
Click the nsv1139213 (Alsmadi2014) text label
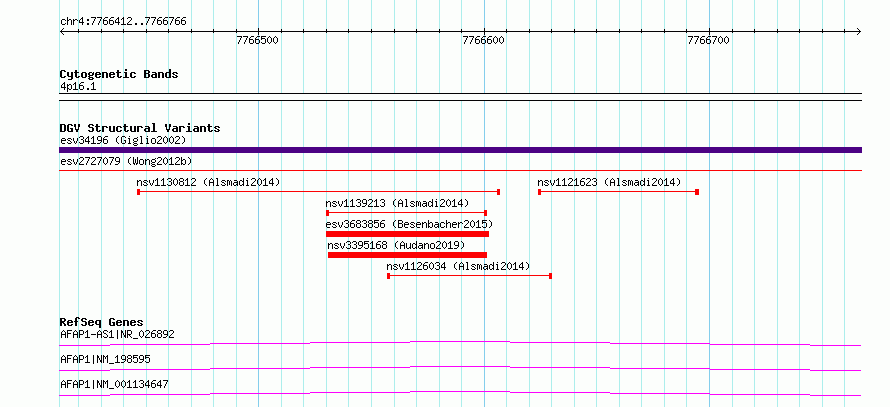tap(397, 203)
